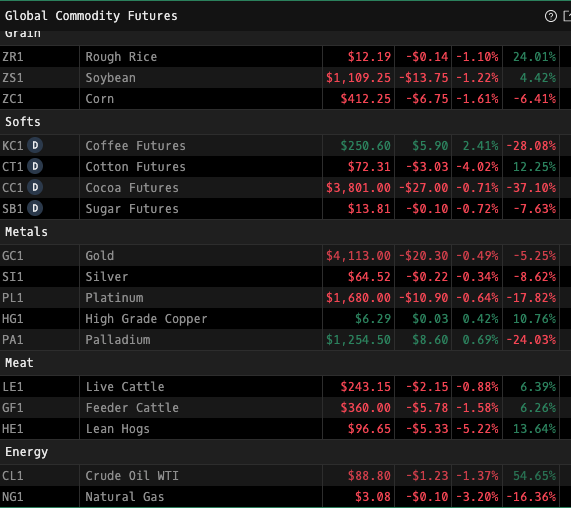The height and width of the screenshot is (508, 571).
Task: Select ticker SI1
Action: (x=13, y=277)
